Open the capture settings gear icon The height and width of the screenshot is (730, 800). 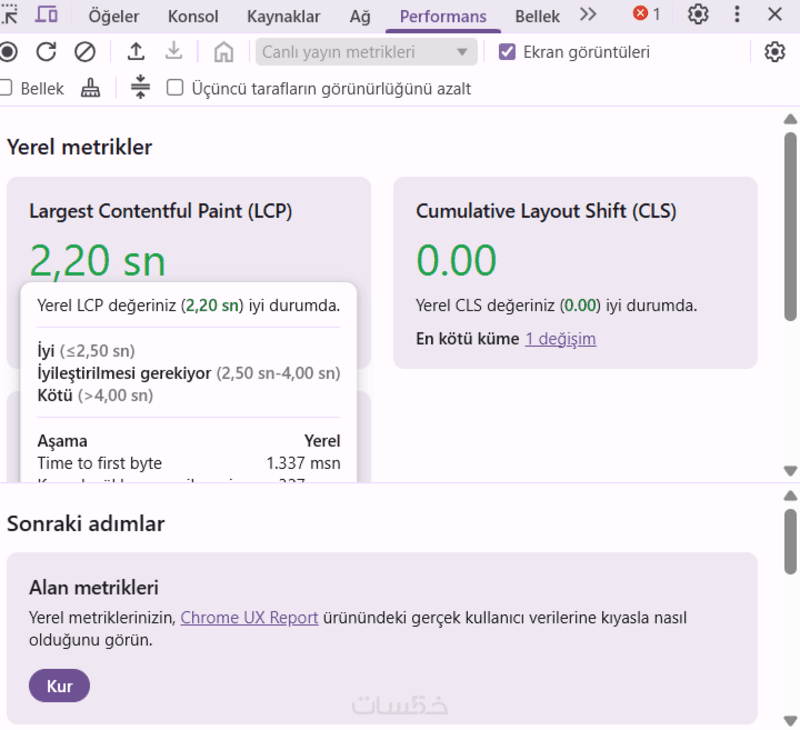pos(774,52)
